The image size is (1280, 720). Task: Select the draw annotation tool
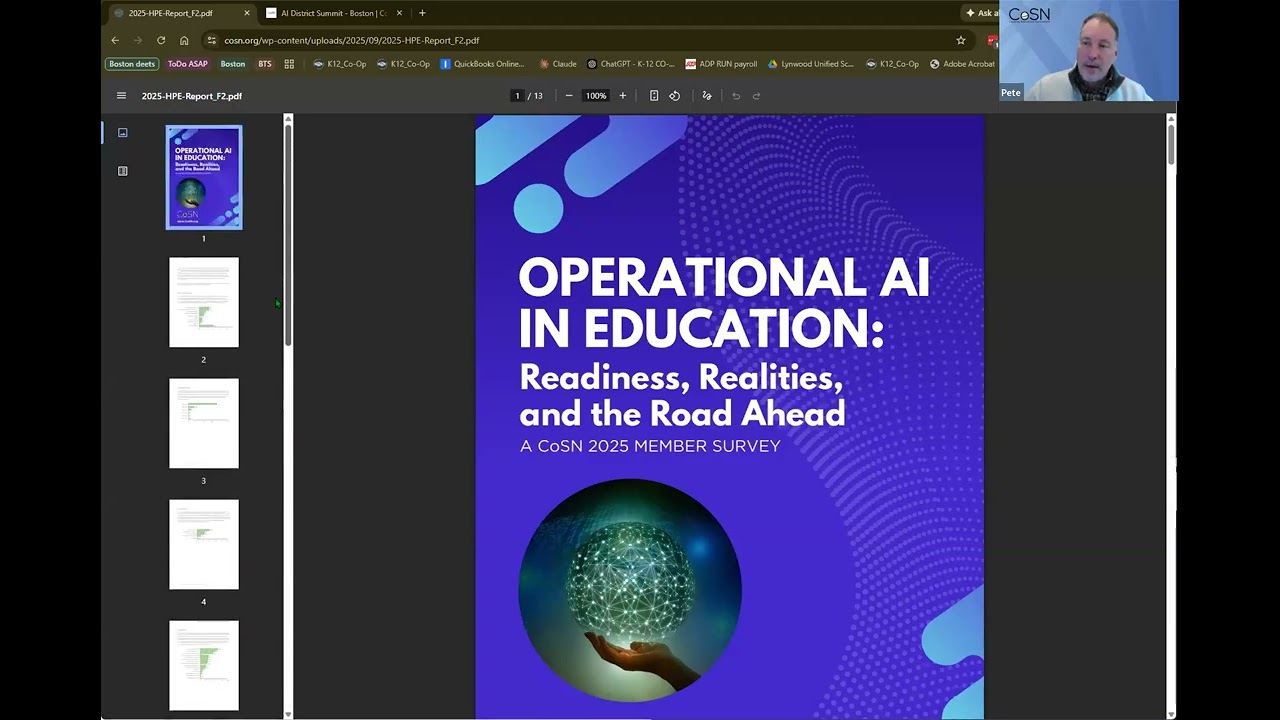tap(707, 96)
